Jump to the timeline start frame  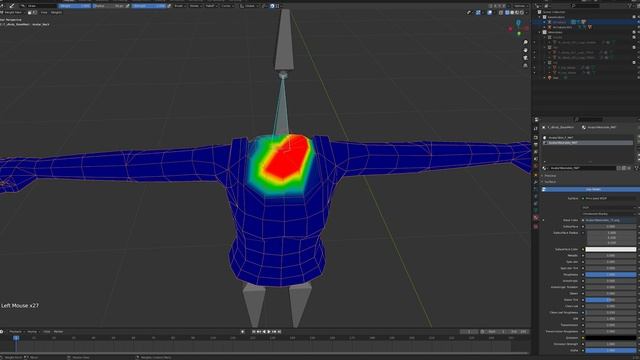coord(253,332)
